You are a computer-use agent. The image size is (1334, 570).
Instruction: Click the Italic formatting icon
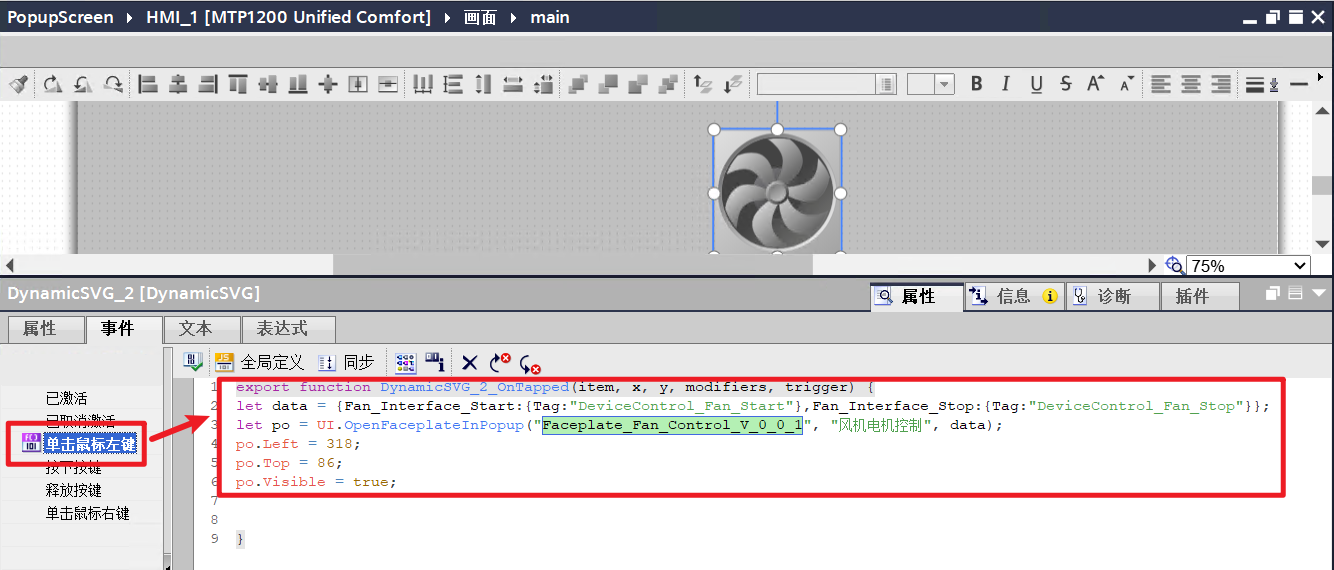(x=1006, y=85)
